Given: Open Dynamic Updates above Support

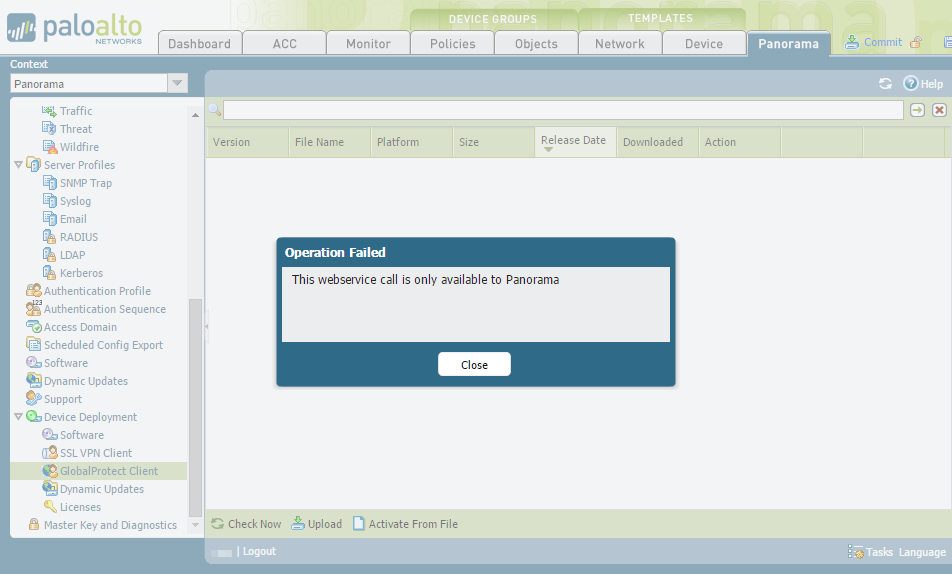Looking at the screenshot, I should pos(86,381).
